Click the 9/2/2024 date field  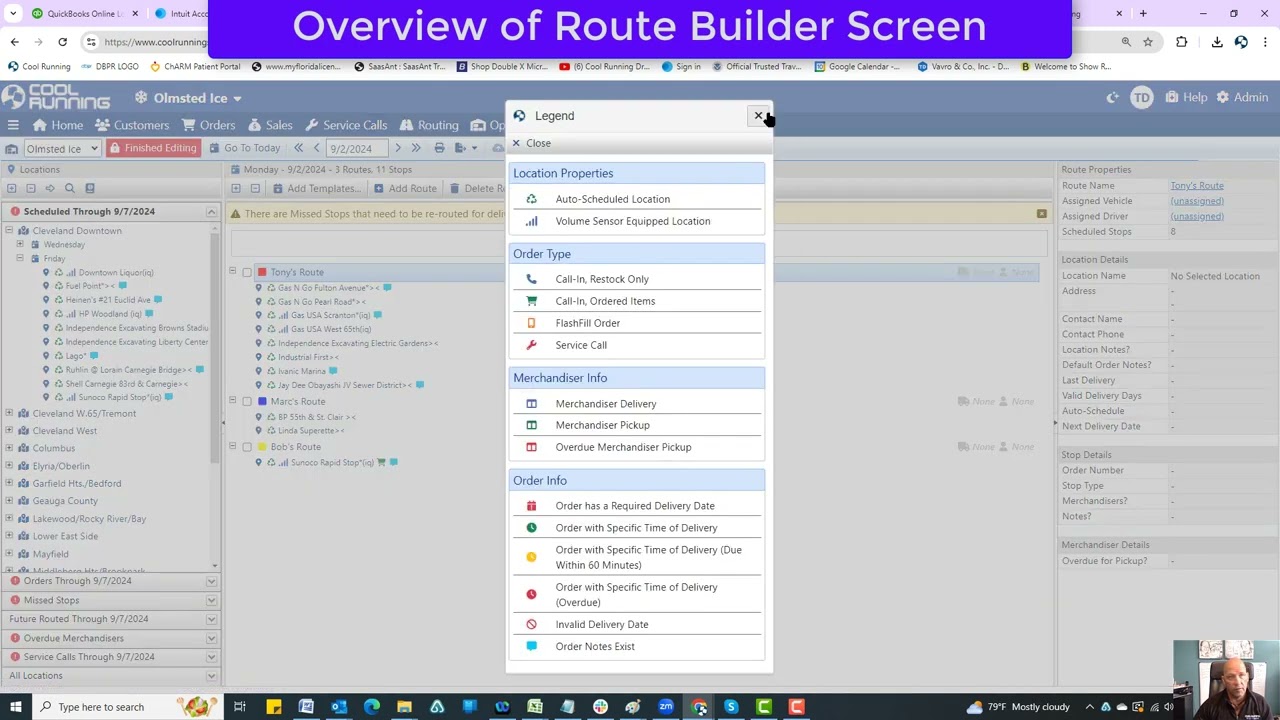357,148
